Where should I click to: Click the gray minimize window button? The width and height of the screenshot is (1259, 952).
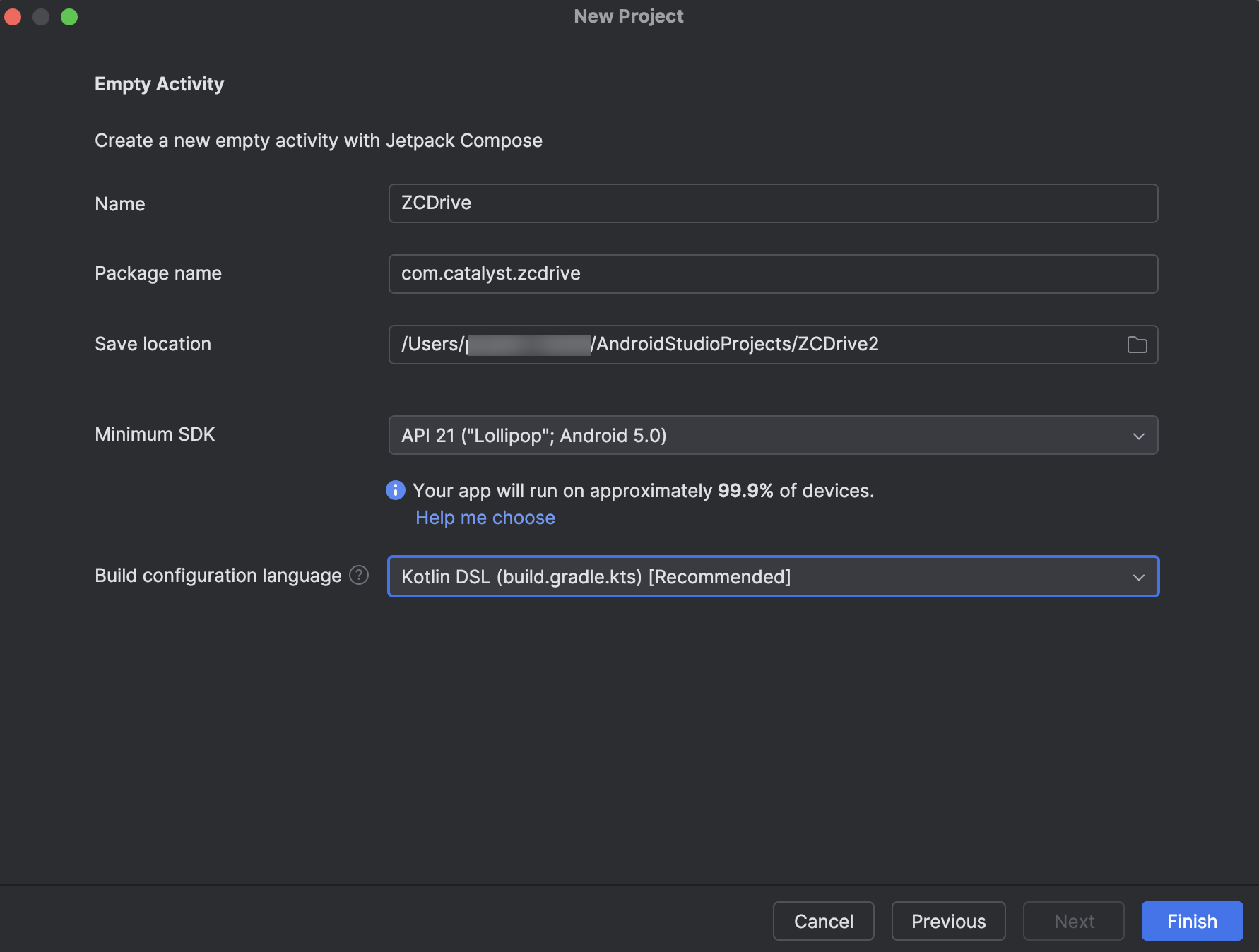41,16
